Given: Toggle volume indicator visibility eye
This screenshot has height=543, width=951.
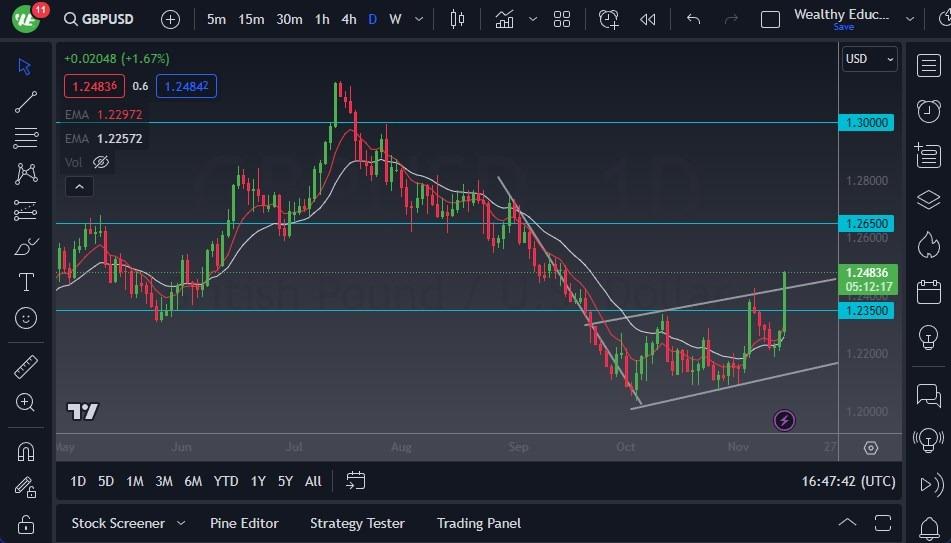Looking at the screenshot, I should pos(101,162).
